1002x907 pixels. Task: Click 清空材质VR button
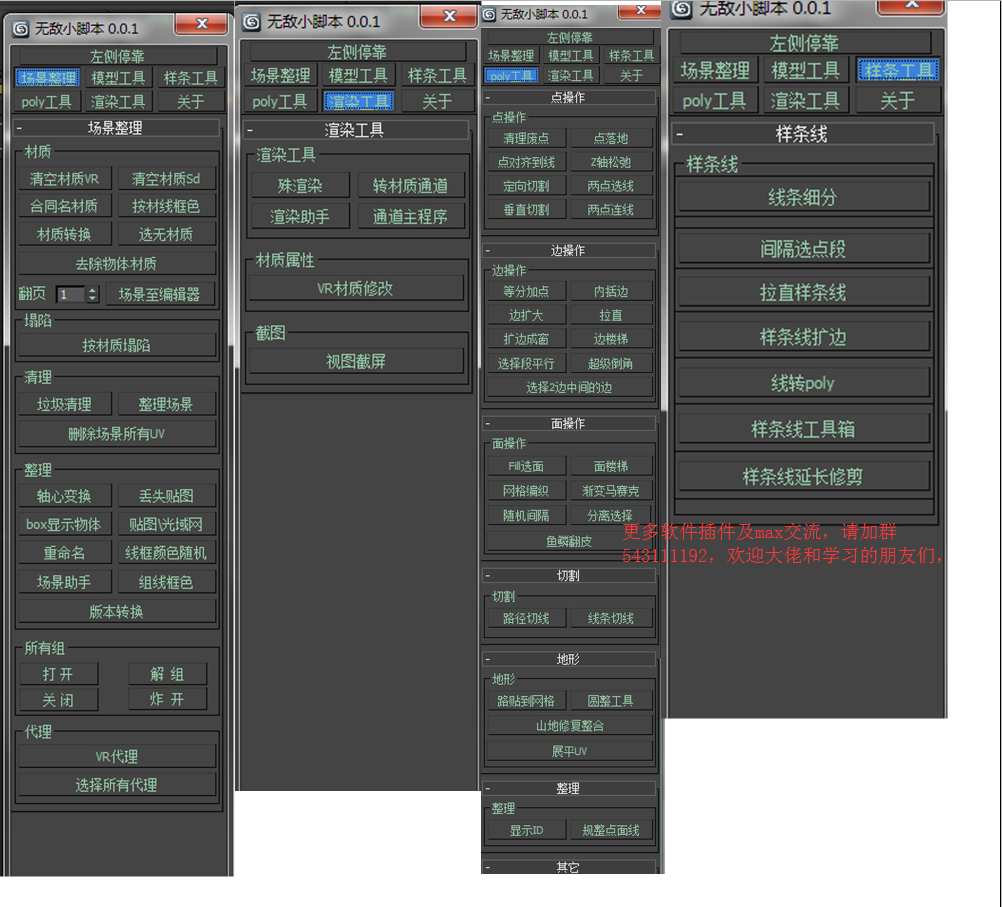tap(64, 179)
